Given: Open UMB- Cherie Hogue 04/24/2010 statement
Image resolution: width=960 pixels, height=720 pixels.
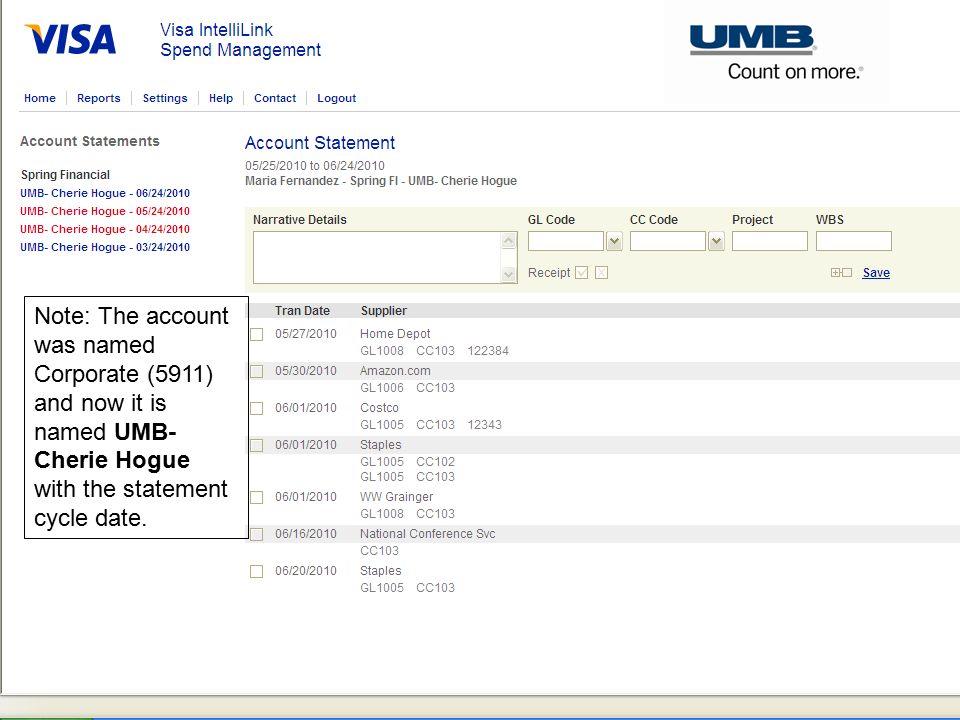Looking at the screenshot, I should pos(105,229).
